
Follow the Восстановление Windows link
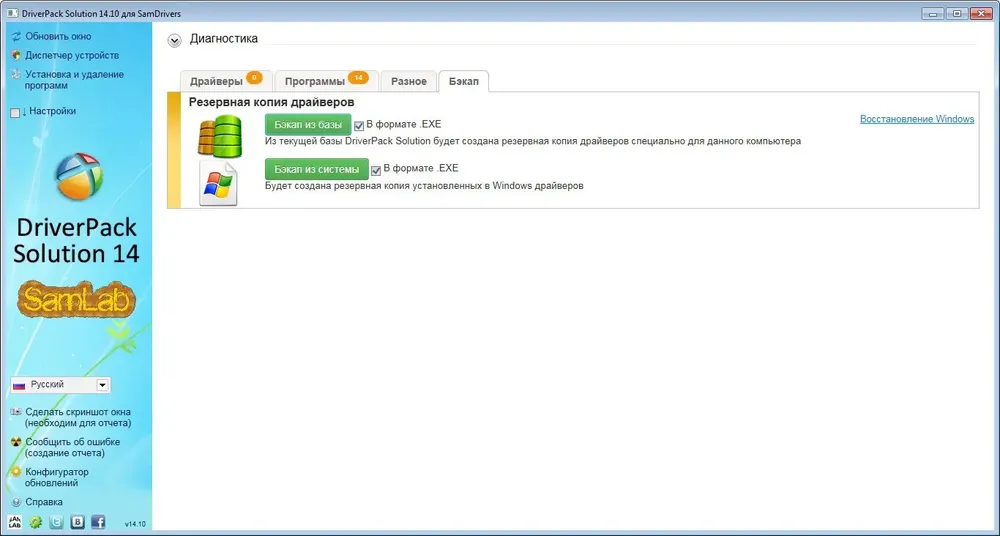point(916,119)
